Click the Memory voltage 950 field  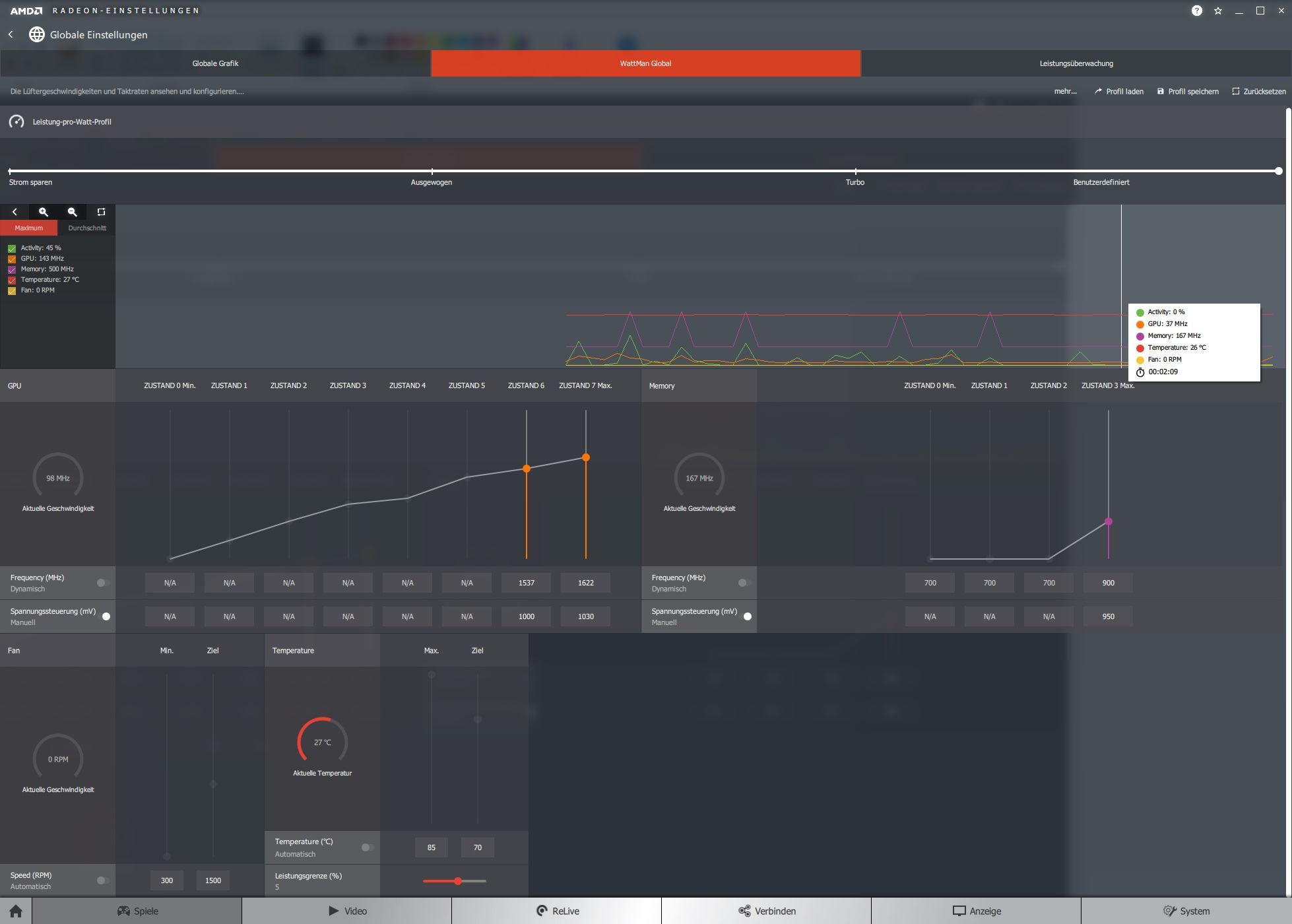[1109, 616]
